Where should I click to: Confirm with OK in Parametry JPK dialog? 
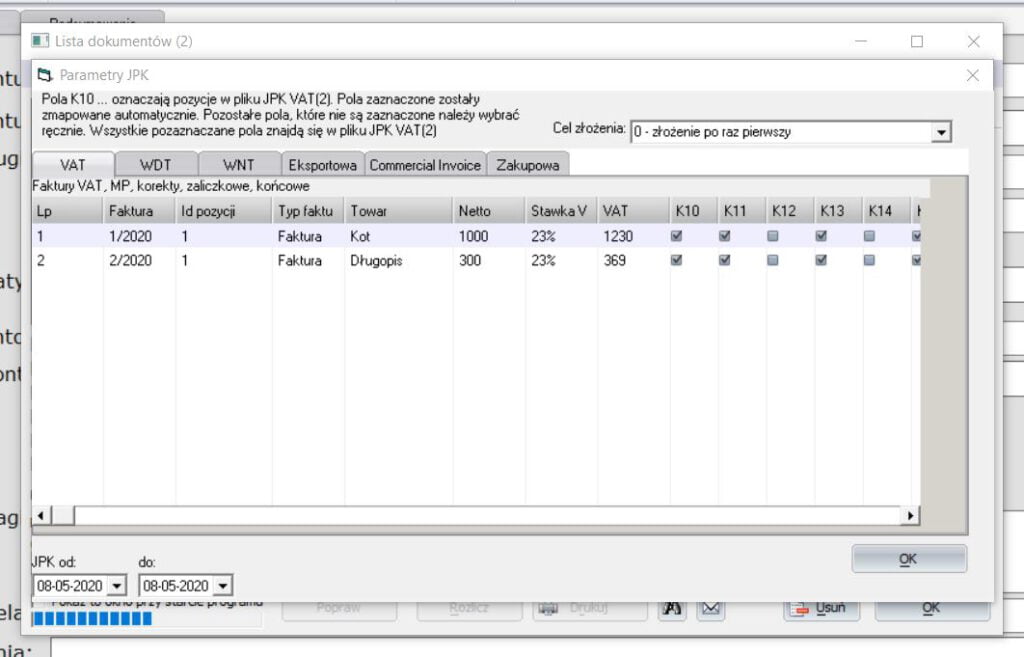908,559
